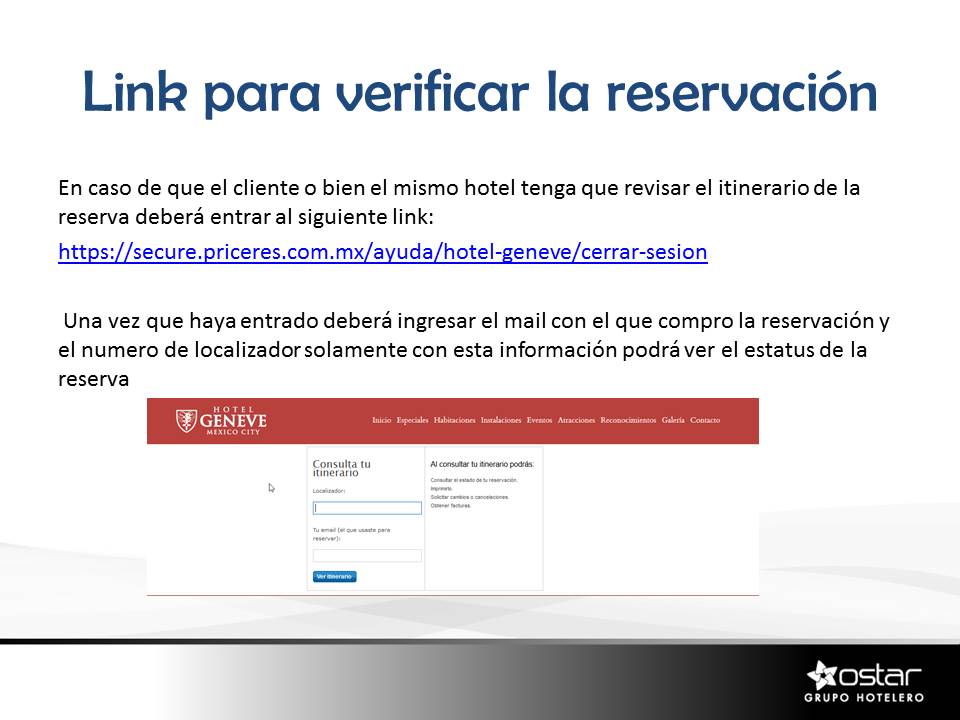Select Habitaciones in the navigation bar
The width and height of the screenshot is (960, 720).
click(454, 420)
